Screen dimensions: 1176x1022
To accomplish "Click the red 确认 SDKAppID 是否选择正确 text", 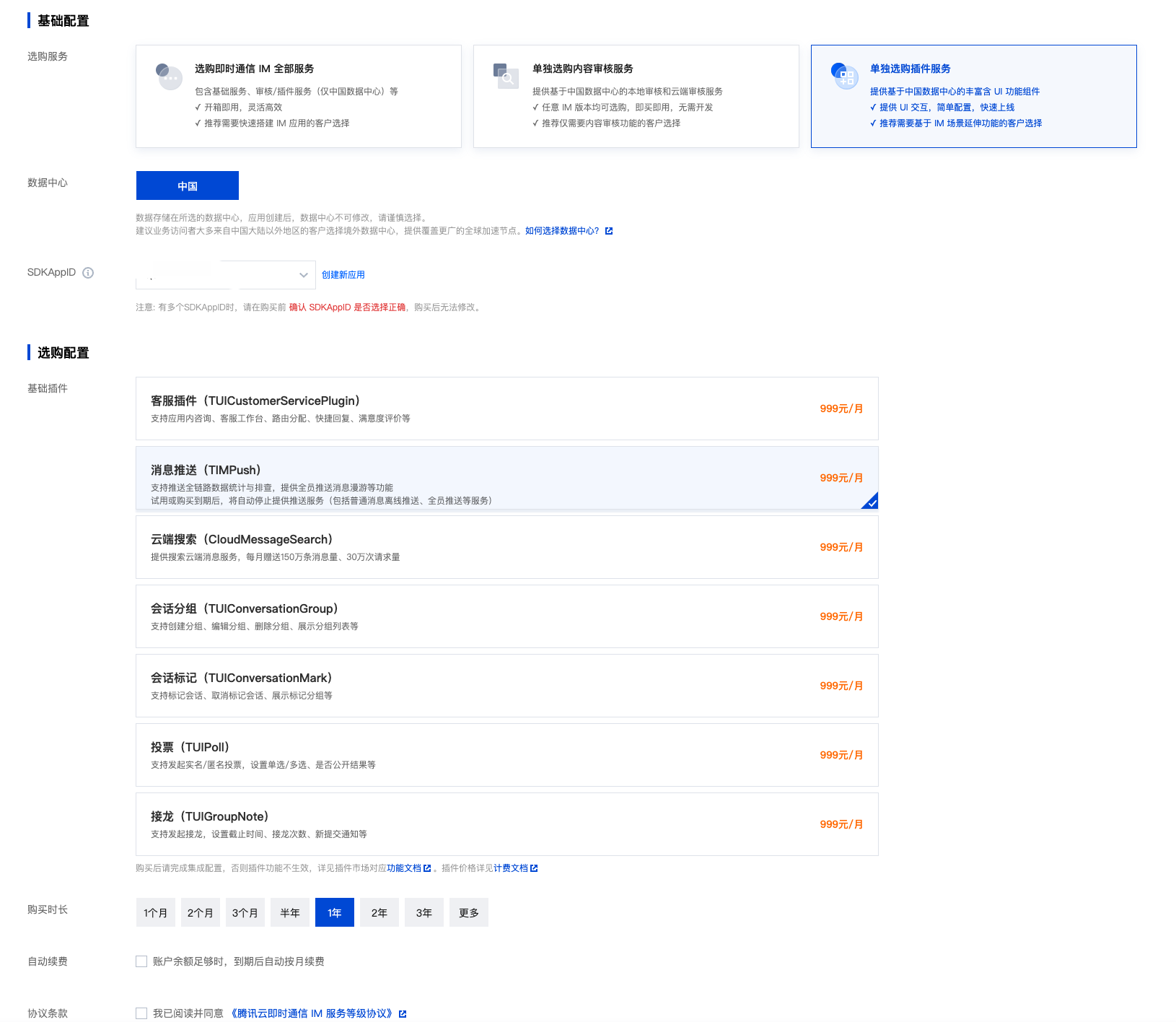I will tap(347, 307).
